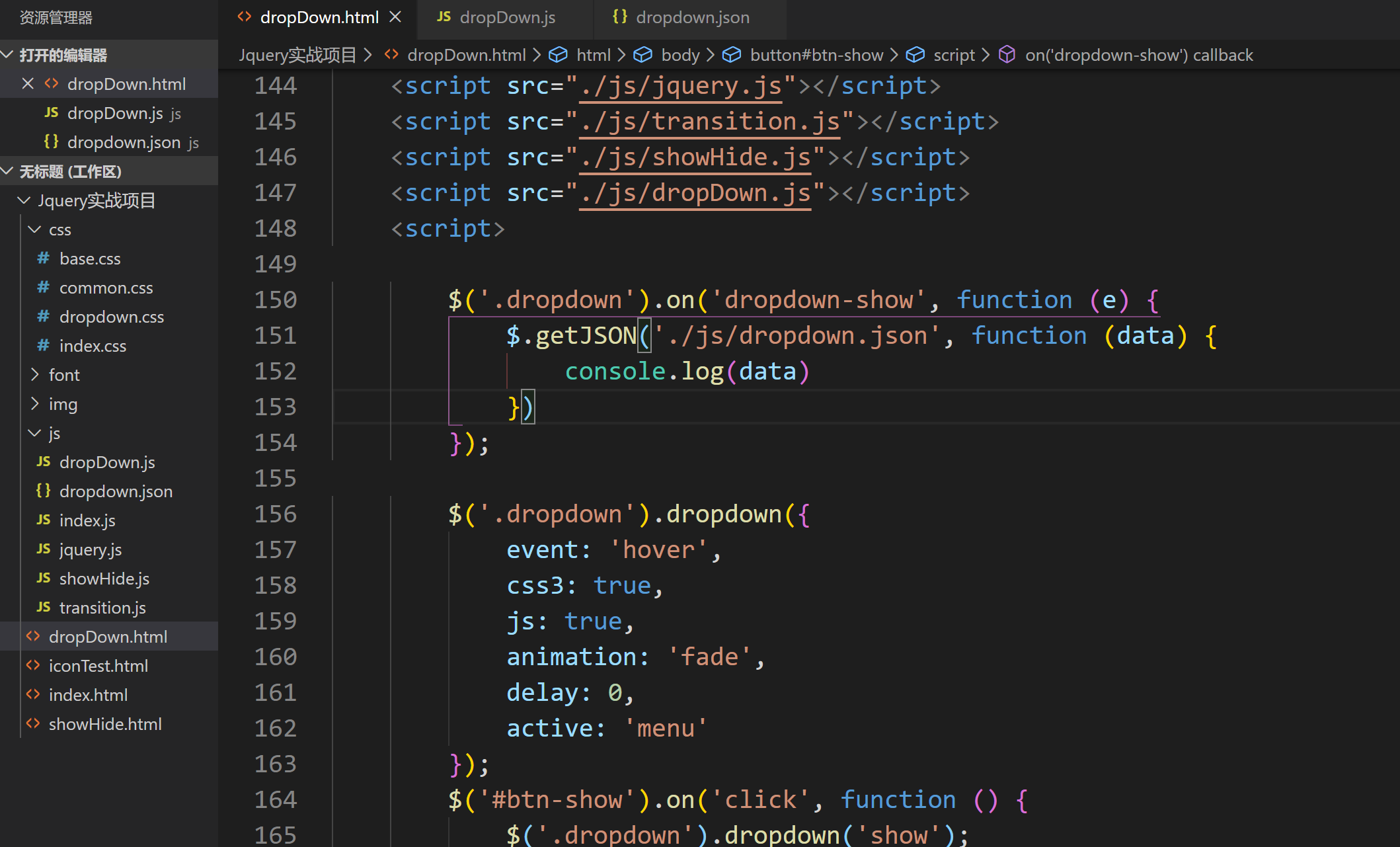Viewport: 1400px width, 847px height.
Task: Click the 'fade' string on line 160
Action: (709, 657)
